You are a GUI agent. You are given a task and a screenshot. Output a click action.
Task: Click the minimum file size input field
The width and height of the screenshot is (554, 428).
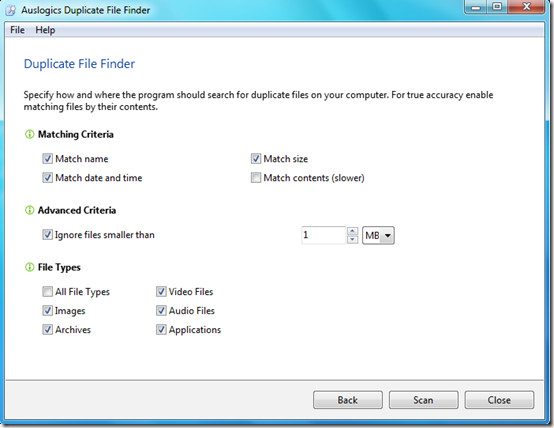point(323,235)
